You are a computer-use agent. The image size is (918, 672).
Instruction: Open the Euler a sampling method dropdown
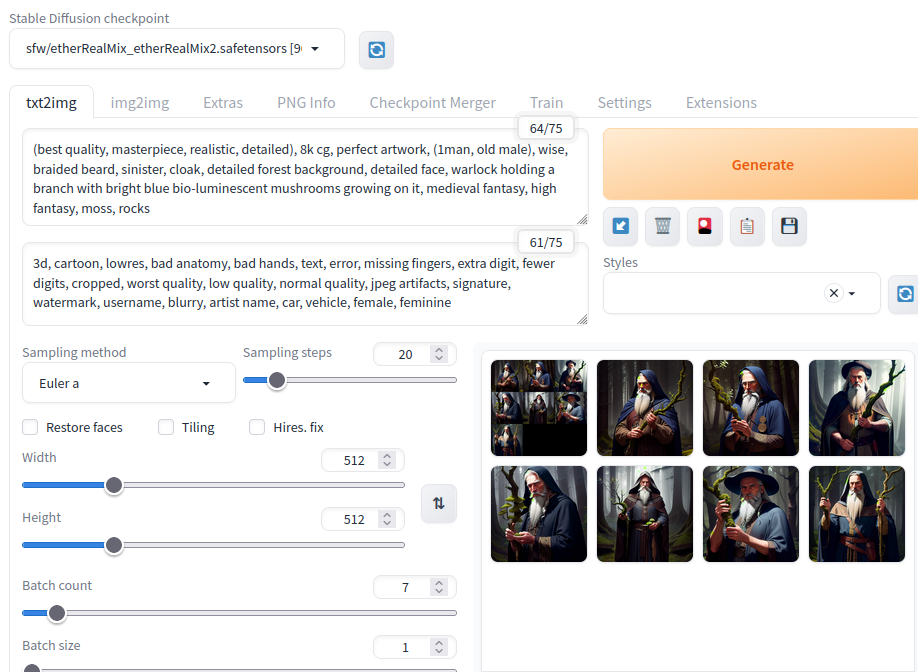pyautogui.click(x=129, y=383)
